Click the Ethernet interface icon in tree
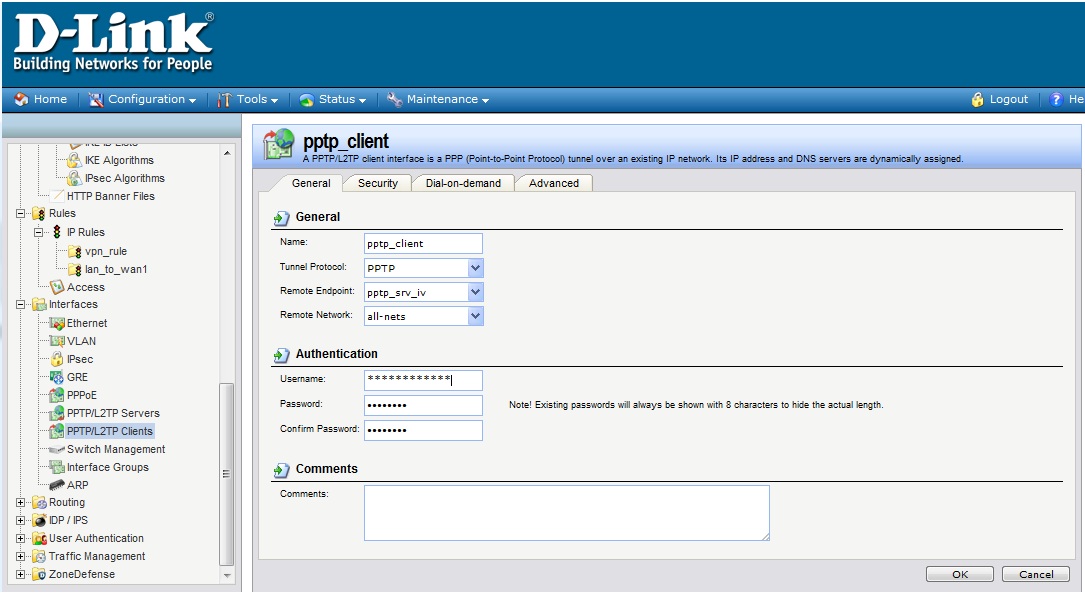This screenshot has height=597, width=1085. click(x=57, y=323)
